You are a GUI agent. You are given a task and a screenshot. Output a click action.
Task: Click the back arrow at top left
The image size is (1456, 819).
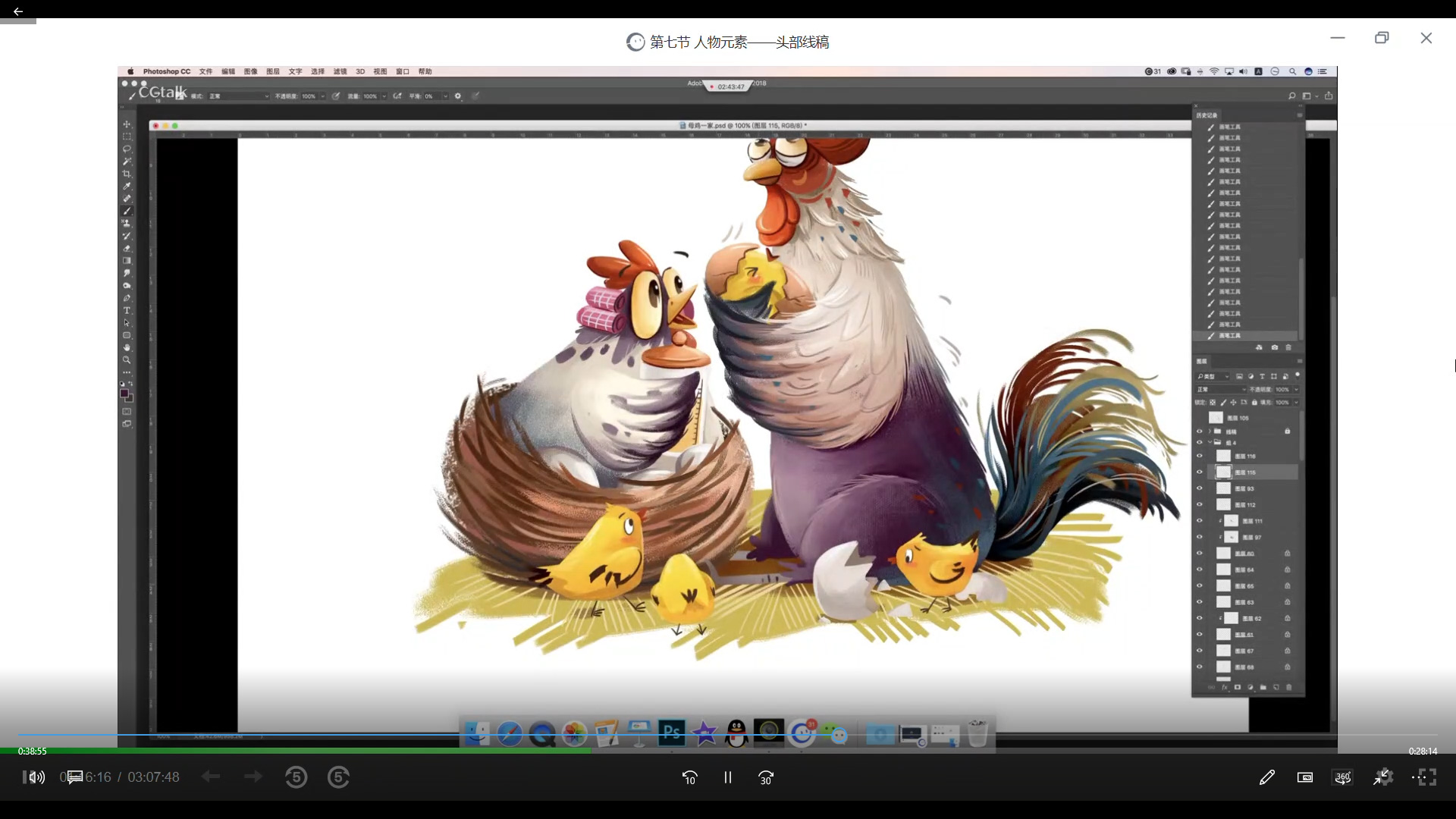[x=17, y=11]
